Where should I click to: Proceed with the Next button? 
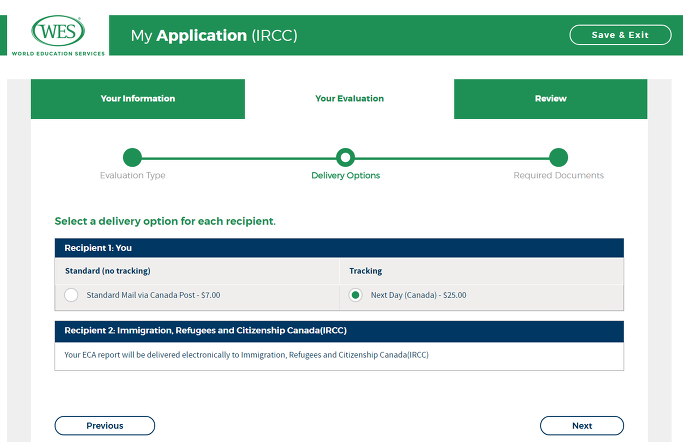582,425
